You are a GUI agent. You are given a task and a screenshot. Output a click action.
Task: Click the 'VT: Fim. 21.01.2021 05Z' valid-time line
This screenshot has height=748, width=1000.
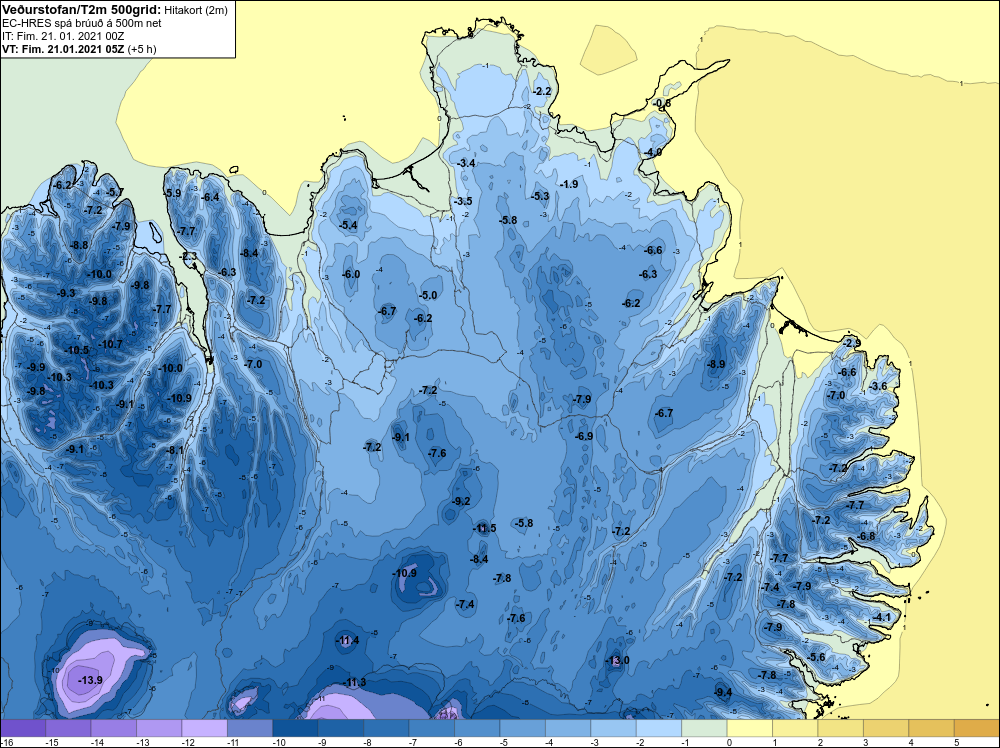[x=63, y=49]
